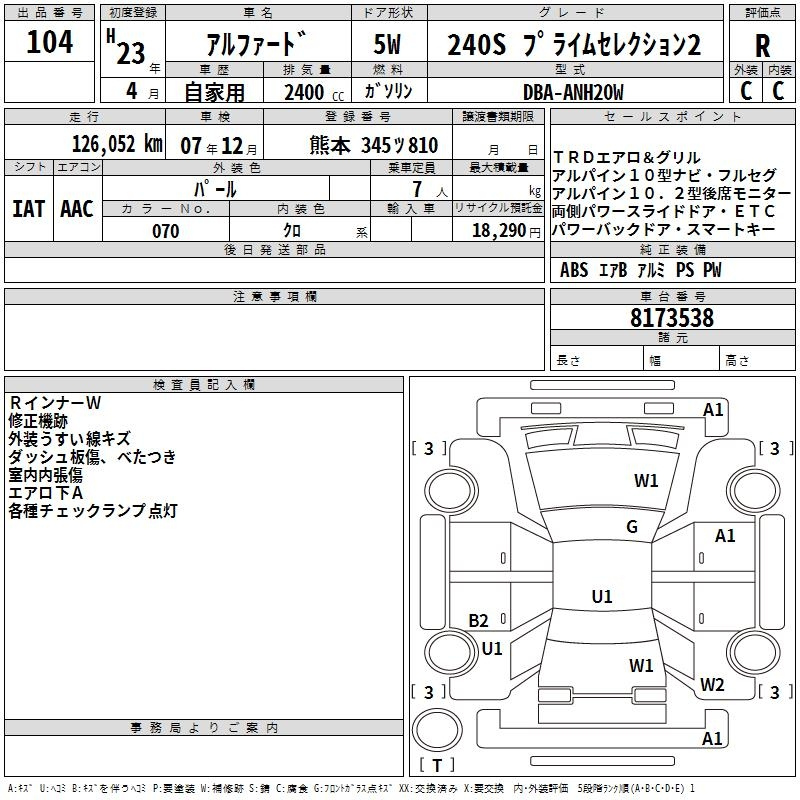Click inspection expiry 07年12月
800x800 pixels.
click(x=219, y=146)
